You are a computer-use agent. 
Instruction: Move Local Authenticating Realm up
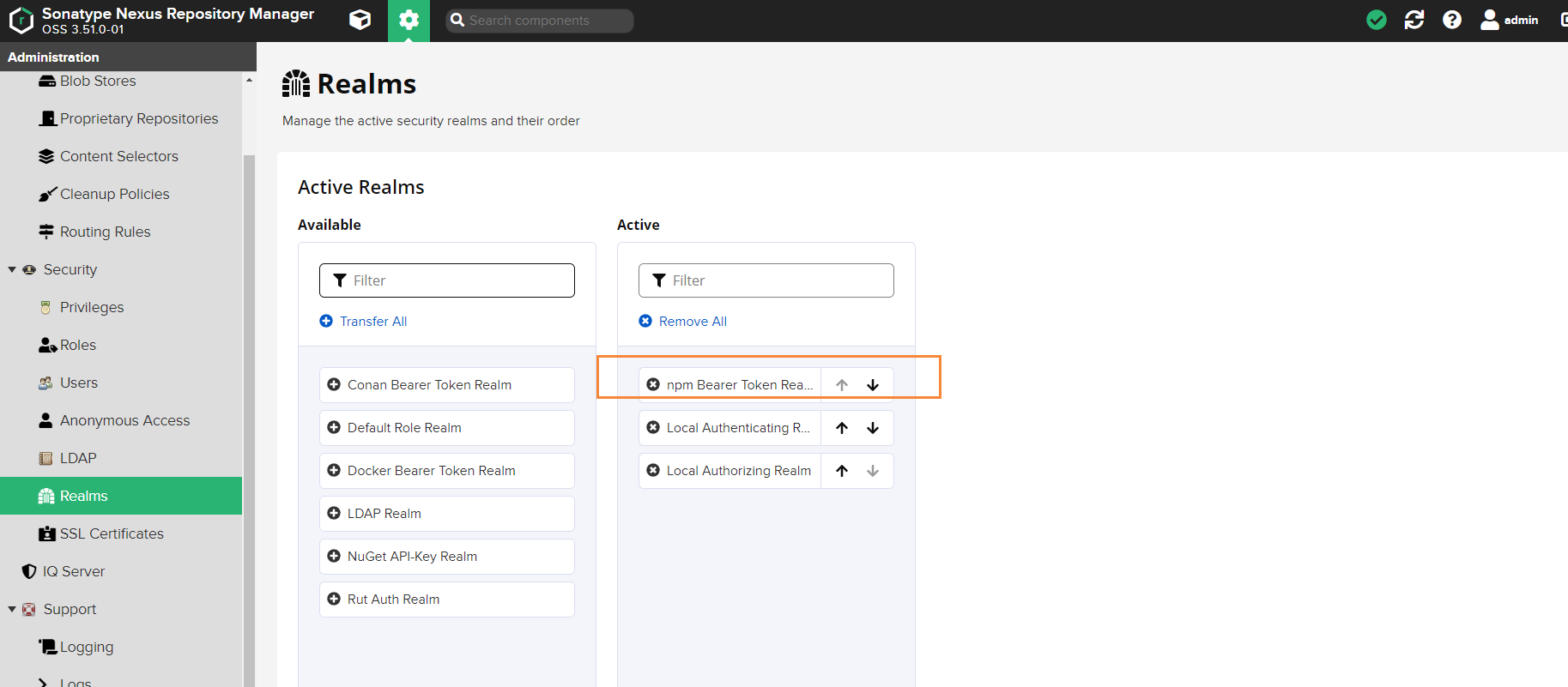pyautogui.click(x=842, y=428)
